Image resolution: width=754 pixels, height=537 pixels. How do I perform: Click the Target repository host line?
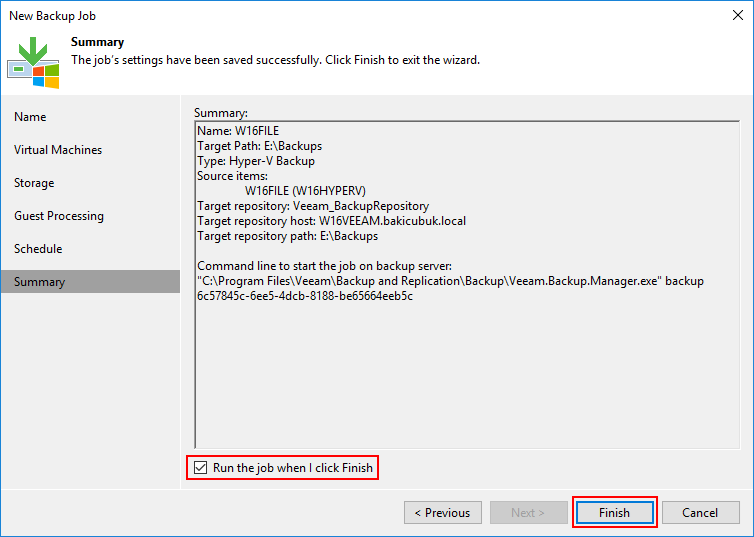tap(331, 221)
